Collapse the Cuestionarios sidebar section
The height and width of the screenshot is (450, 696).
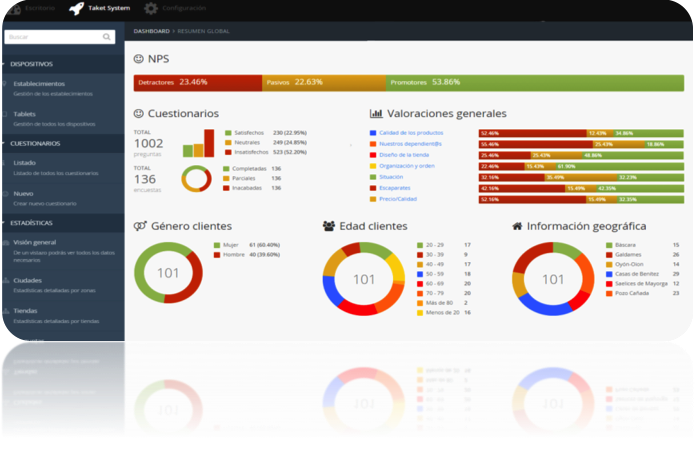pos(5,143)
